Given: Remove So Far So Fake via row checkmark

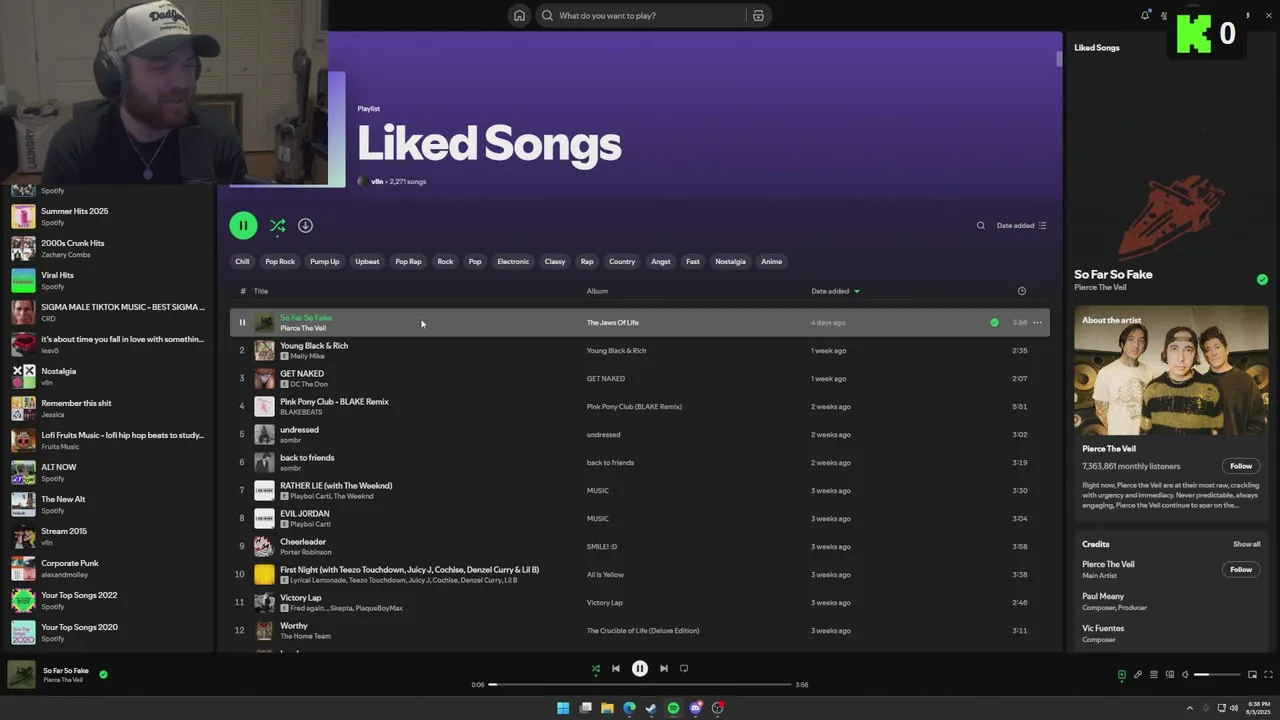Looking at the screenshot, I should point(994,322).
